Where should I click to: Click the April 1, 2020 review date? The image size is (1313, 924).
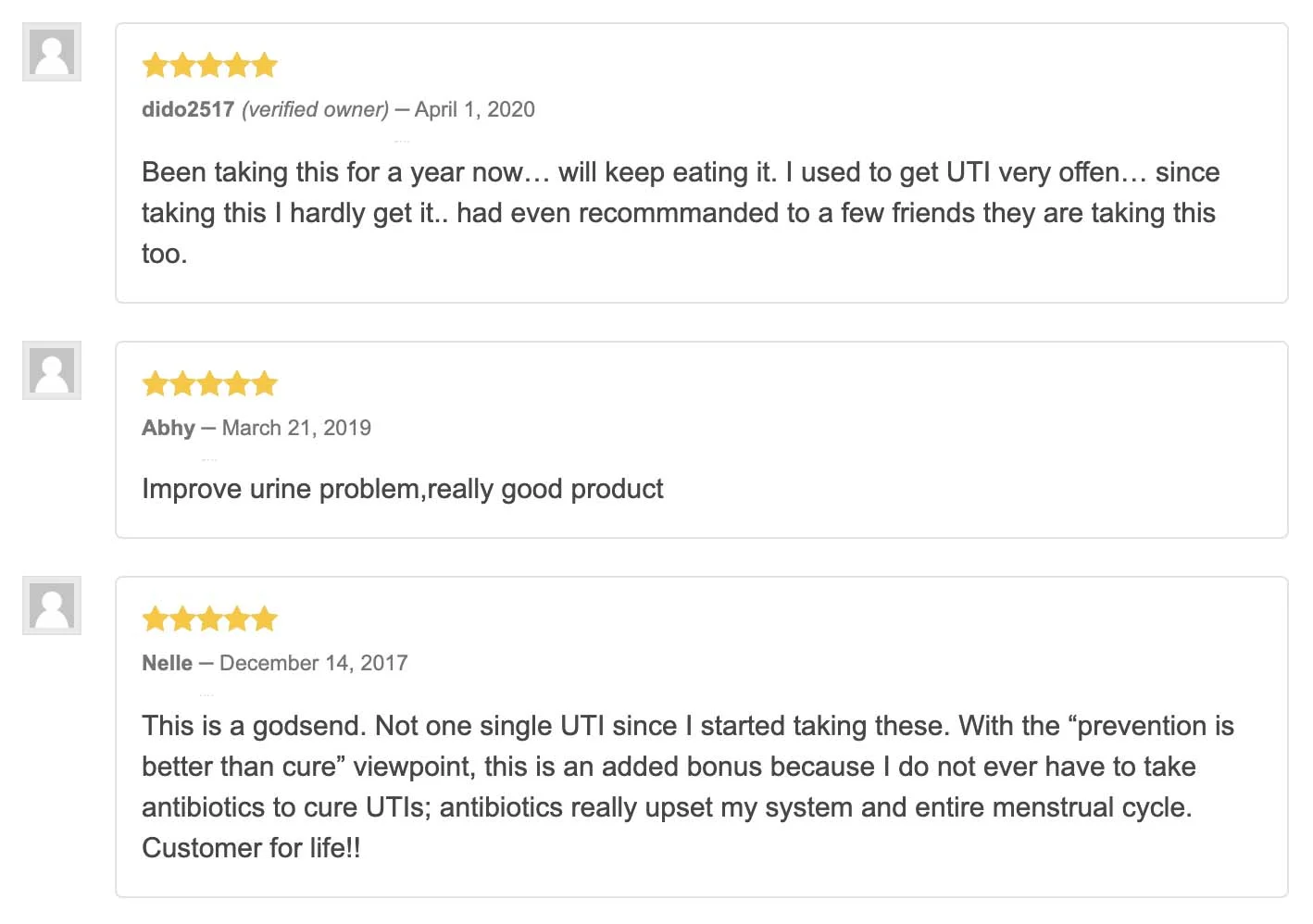click(474, 109)
